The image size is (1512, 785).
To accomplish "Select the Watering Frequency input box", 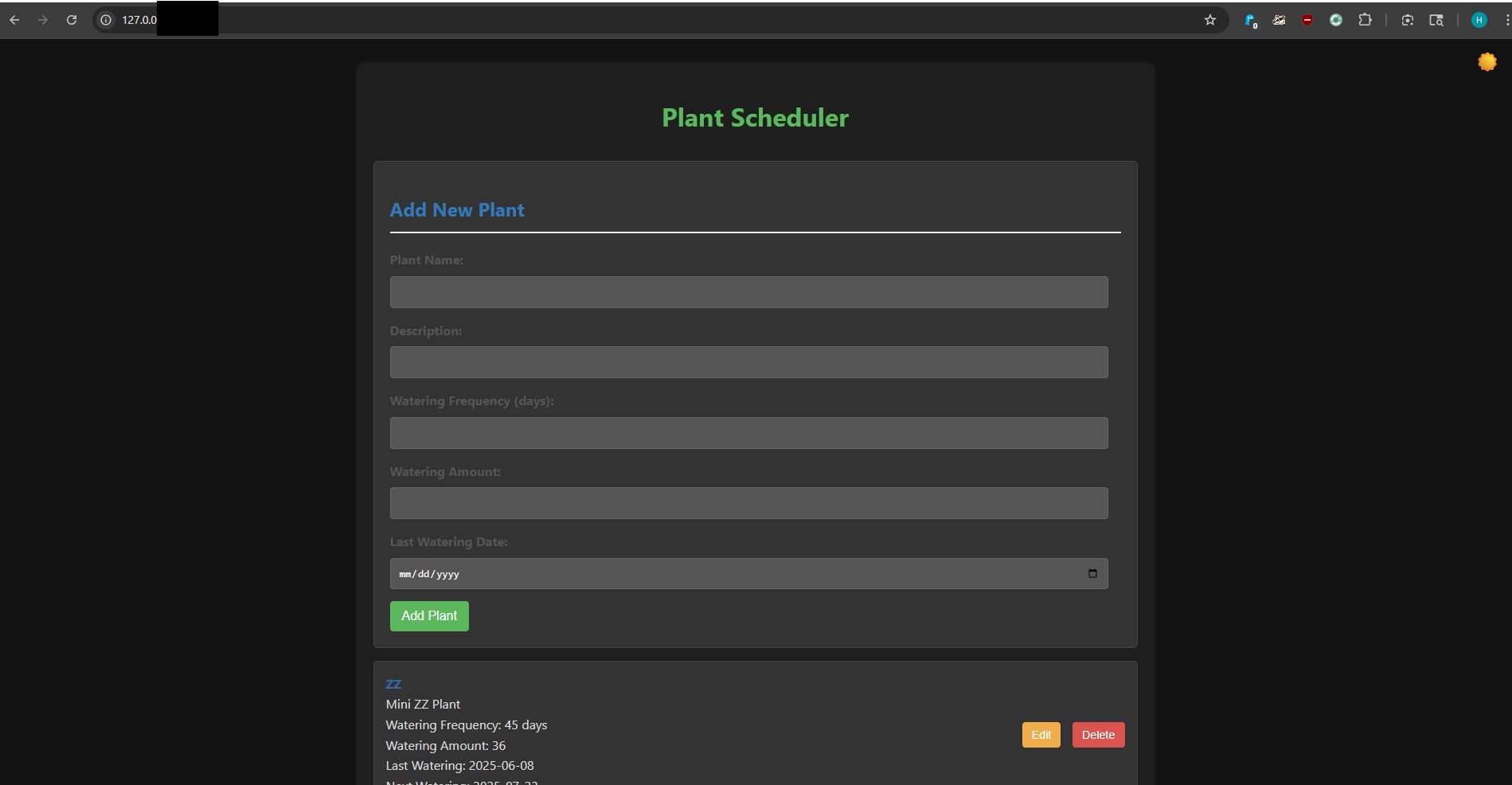I will [x=748, y=433].
